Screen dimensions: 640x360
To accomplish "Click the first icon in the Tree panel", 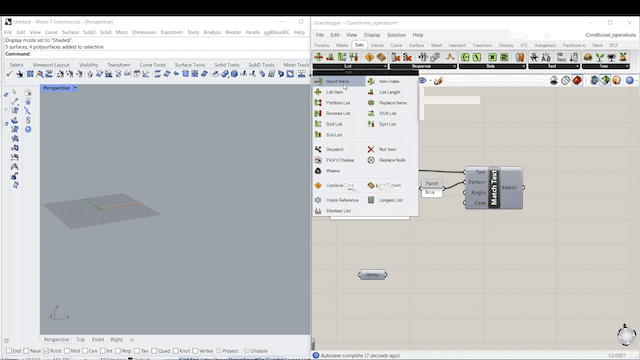I will [588, 57].
